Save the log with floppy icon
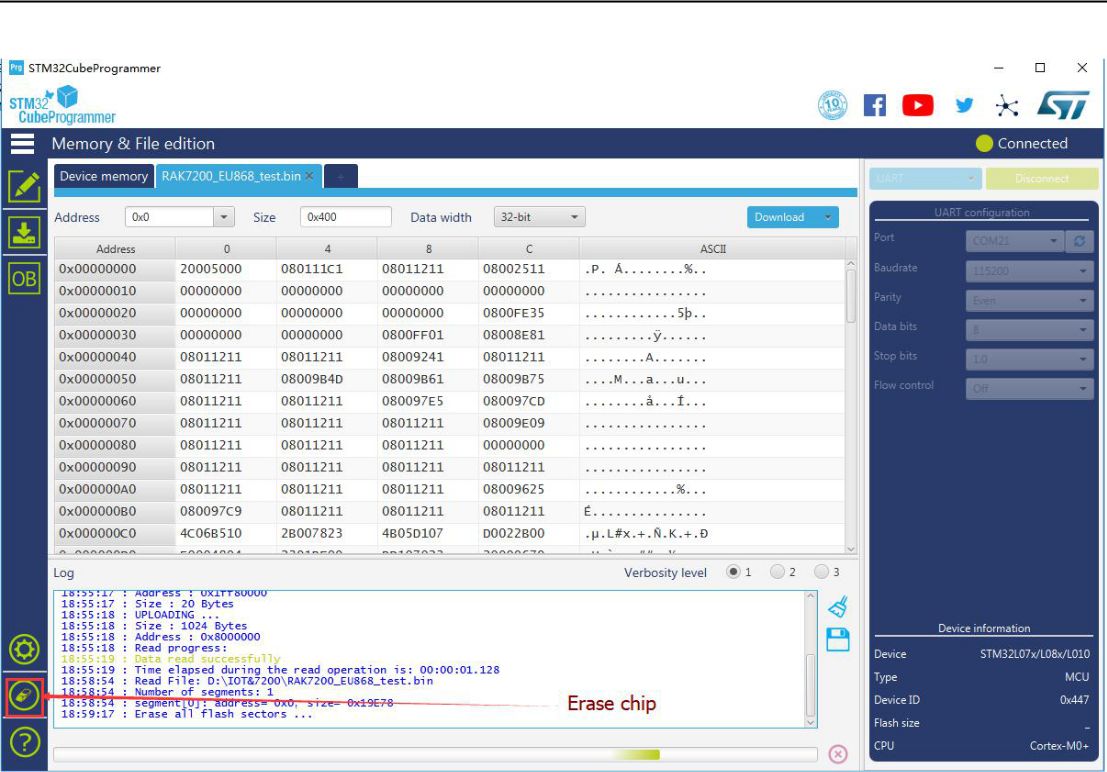1107x772 pixels. (838, 639)
